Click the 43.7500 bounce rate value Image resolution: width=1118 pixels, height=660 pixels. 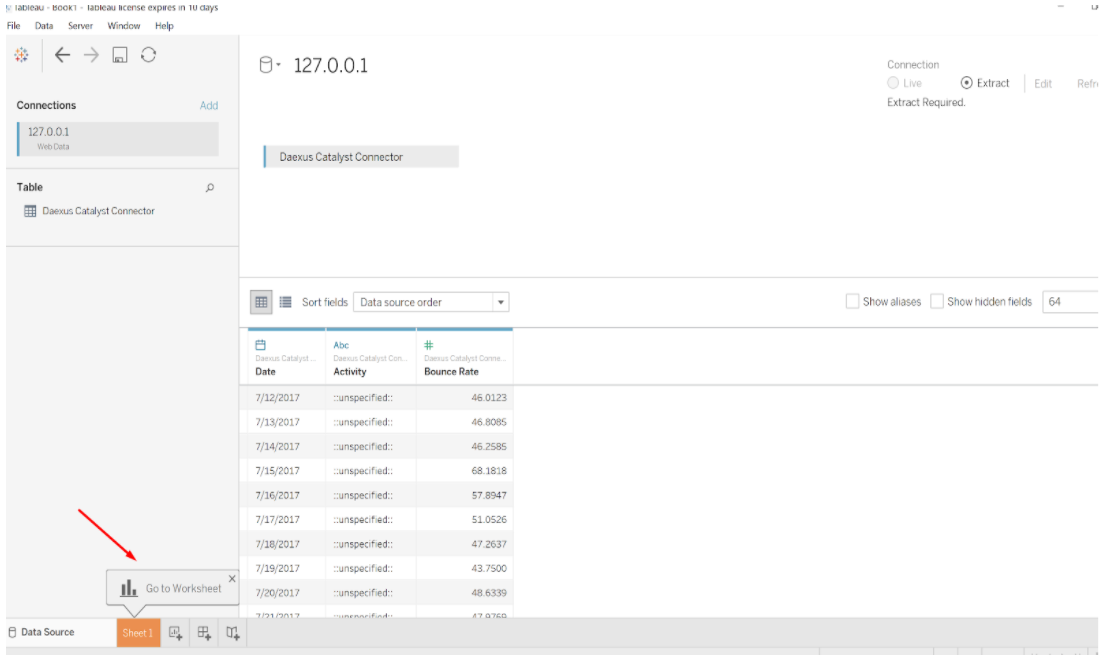pos(488,569)
